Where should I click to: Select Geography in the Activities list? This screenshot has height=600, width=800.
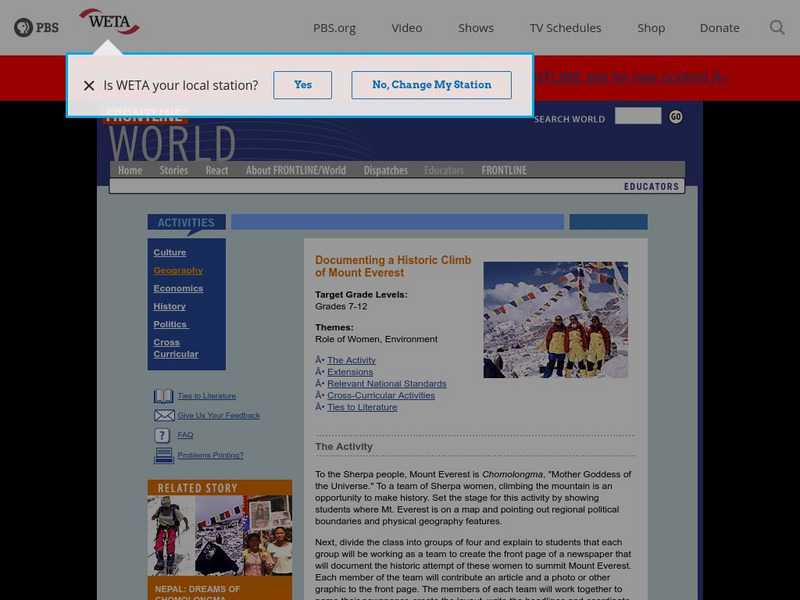tap(178, 270)
